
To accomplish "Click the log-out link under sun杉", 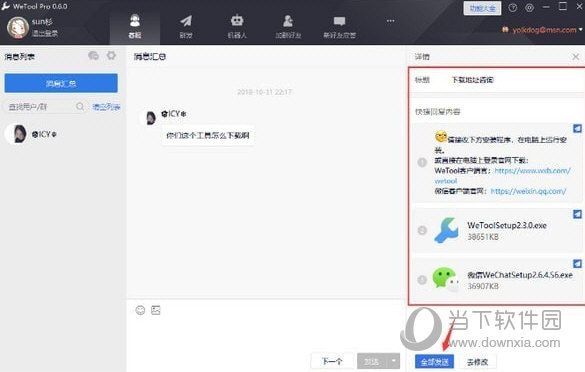I will (x=45, y=34).
